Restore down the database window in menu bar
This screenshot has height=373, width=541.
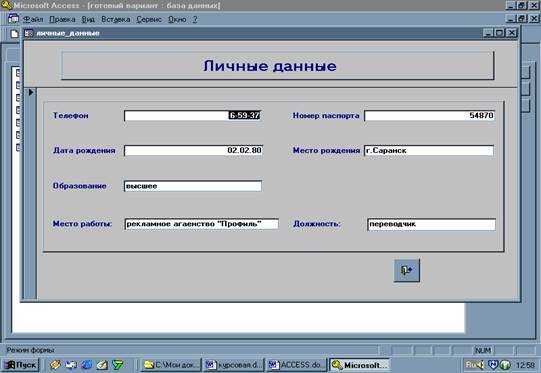(x=521, y=18)
